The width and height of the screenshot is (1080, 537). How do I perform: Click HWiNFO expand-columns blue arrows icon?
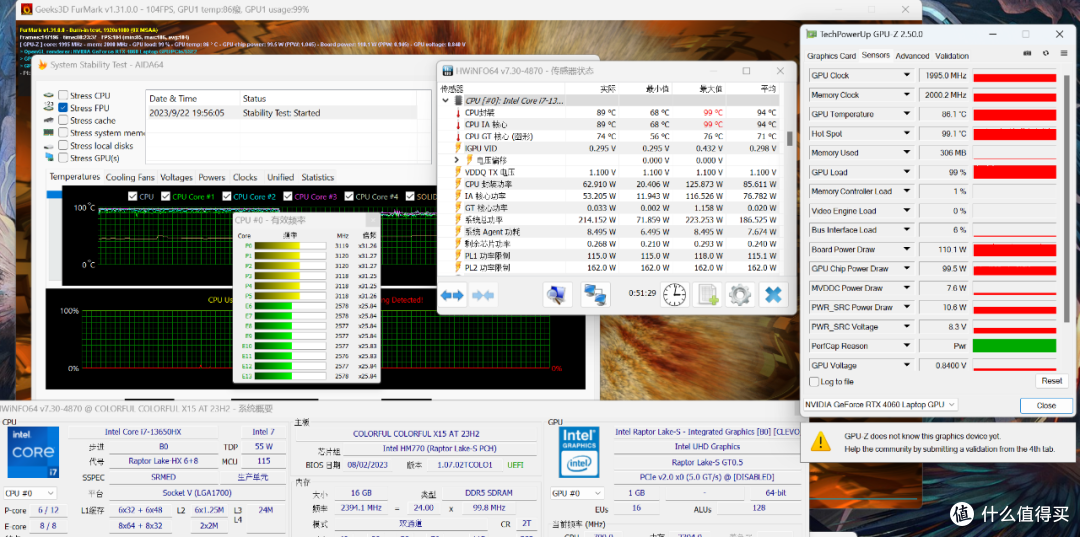pyautogui.click(x=452, y=295)
